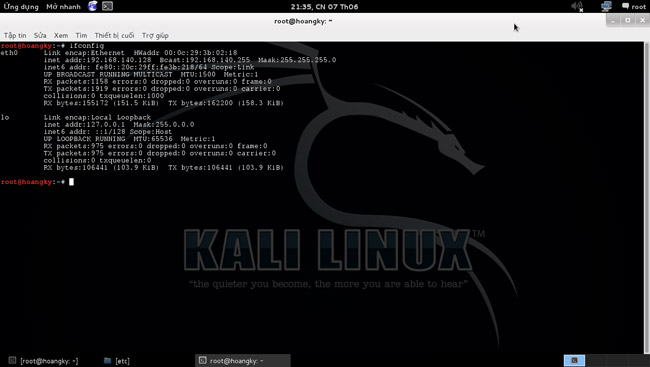Click HWaddr 00:0c:29:3b:02:18 text
This screenshot has width=650, height=367.
(185, 53)
